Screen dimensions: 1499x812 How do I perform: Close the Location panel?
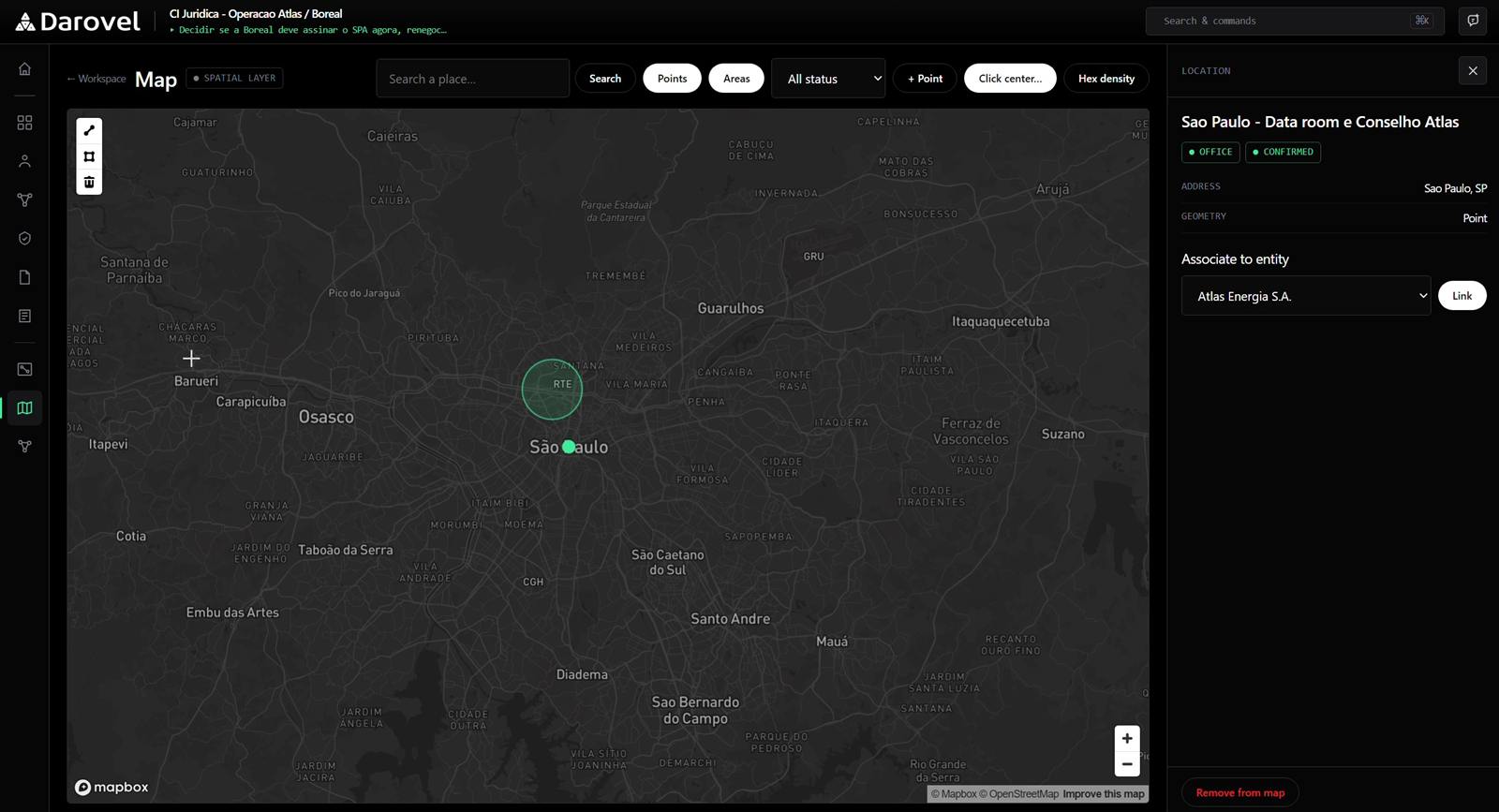coord(1473,70)
